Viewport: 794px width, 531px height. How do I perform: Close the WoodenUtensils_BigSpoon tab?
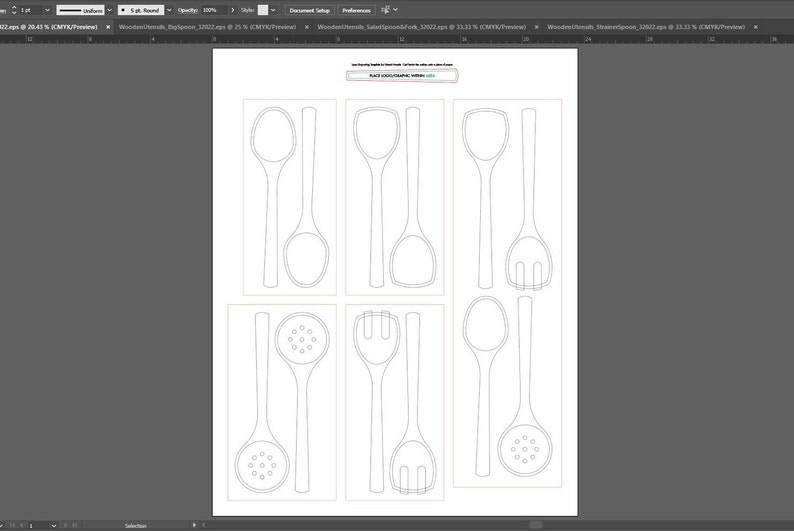click(x=306, y=27)
